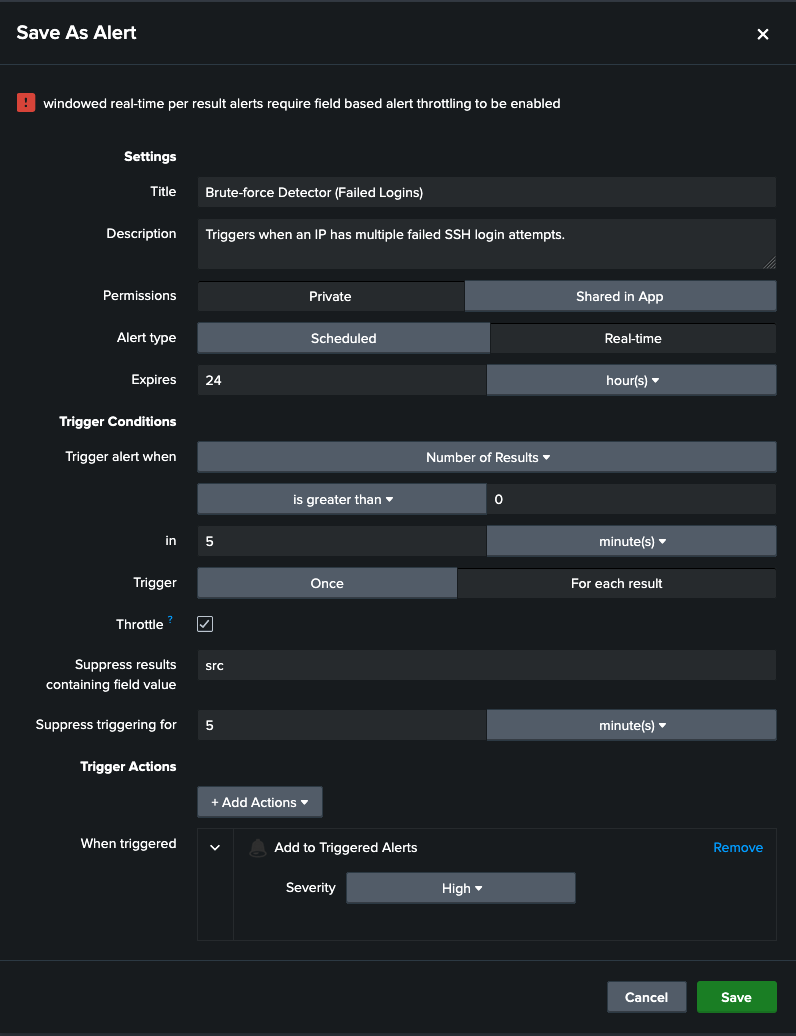Open the Expires hour(s) unit dropdown

[x=631, y=380]
